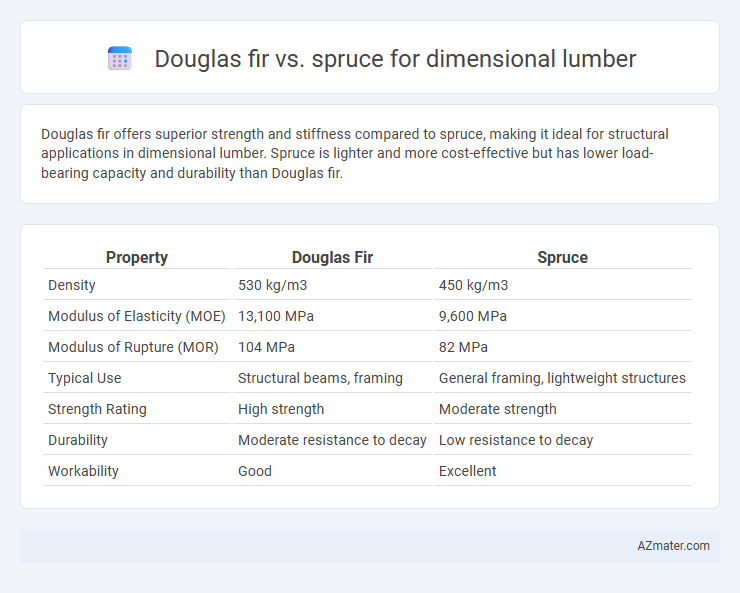Select 'Modulus of Elasticity (MOE)' row label
740x593 pixels.
click(137, 316)
